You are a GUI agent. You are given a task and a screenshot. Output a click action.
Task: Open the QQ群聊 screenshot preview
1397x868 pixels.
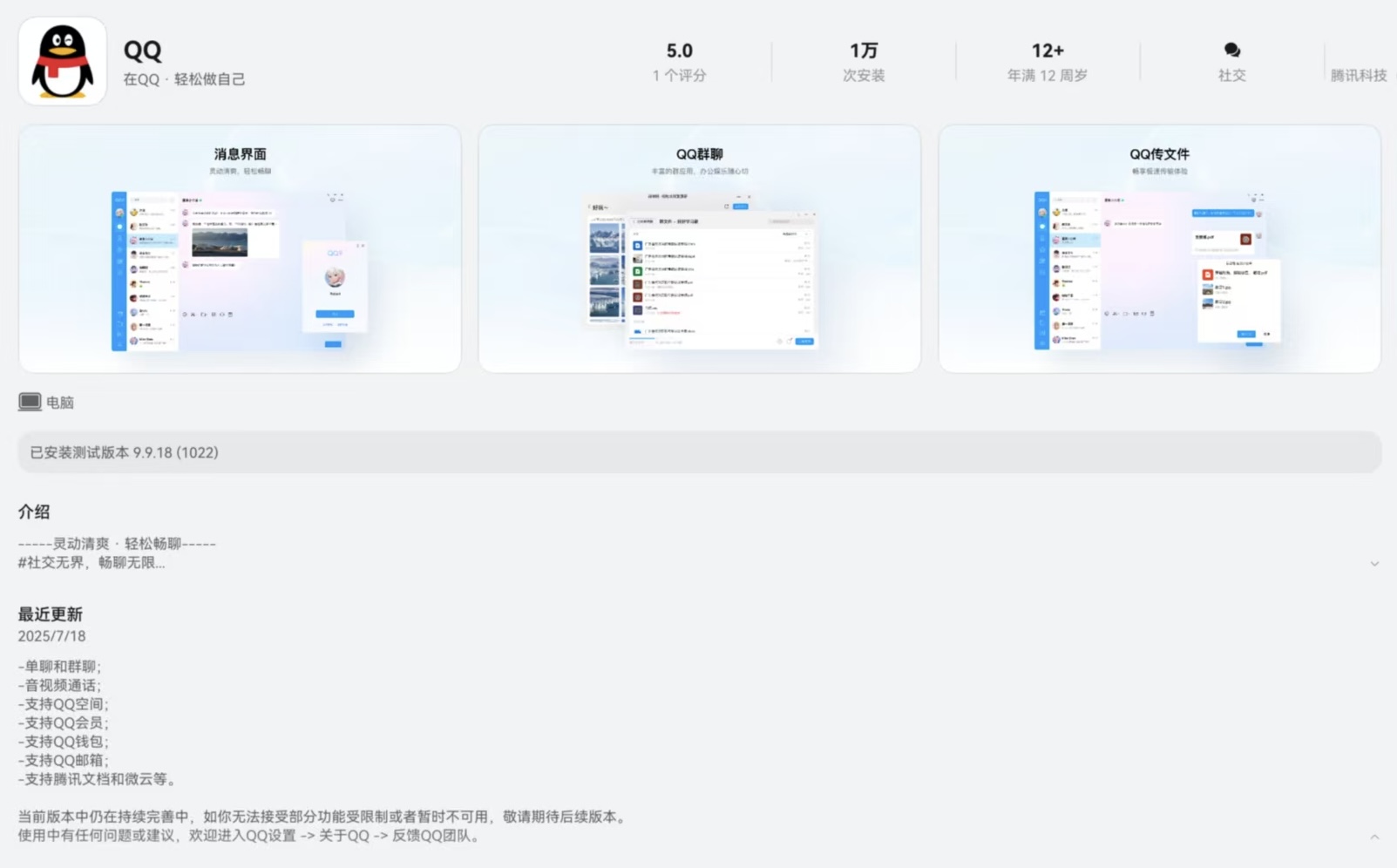pos(699,249)
